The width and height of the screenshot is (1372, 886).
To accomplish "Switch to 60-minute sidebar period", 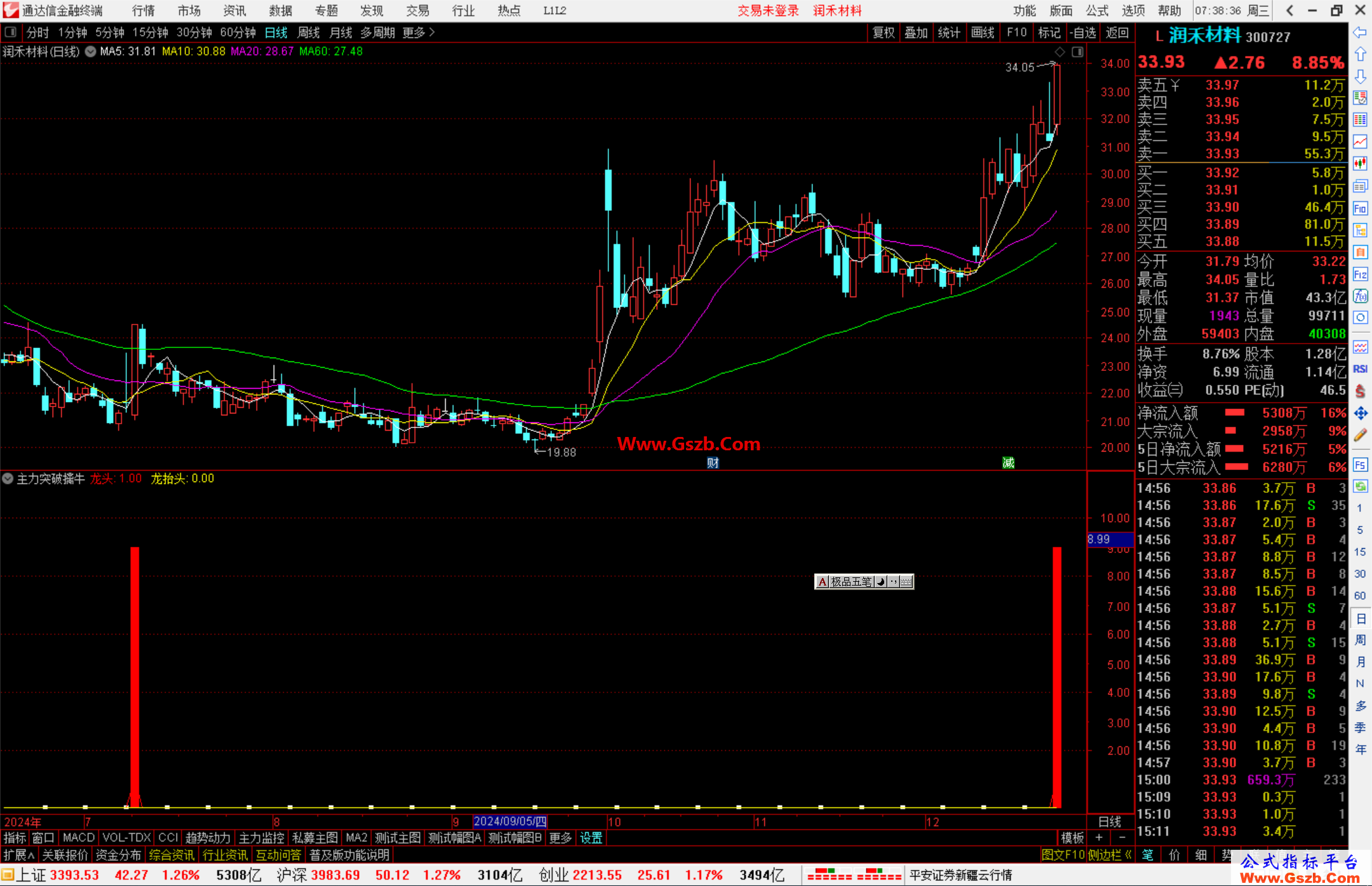I will pyautogui.click(x=1360, y=596).
